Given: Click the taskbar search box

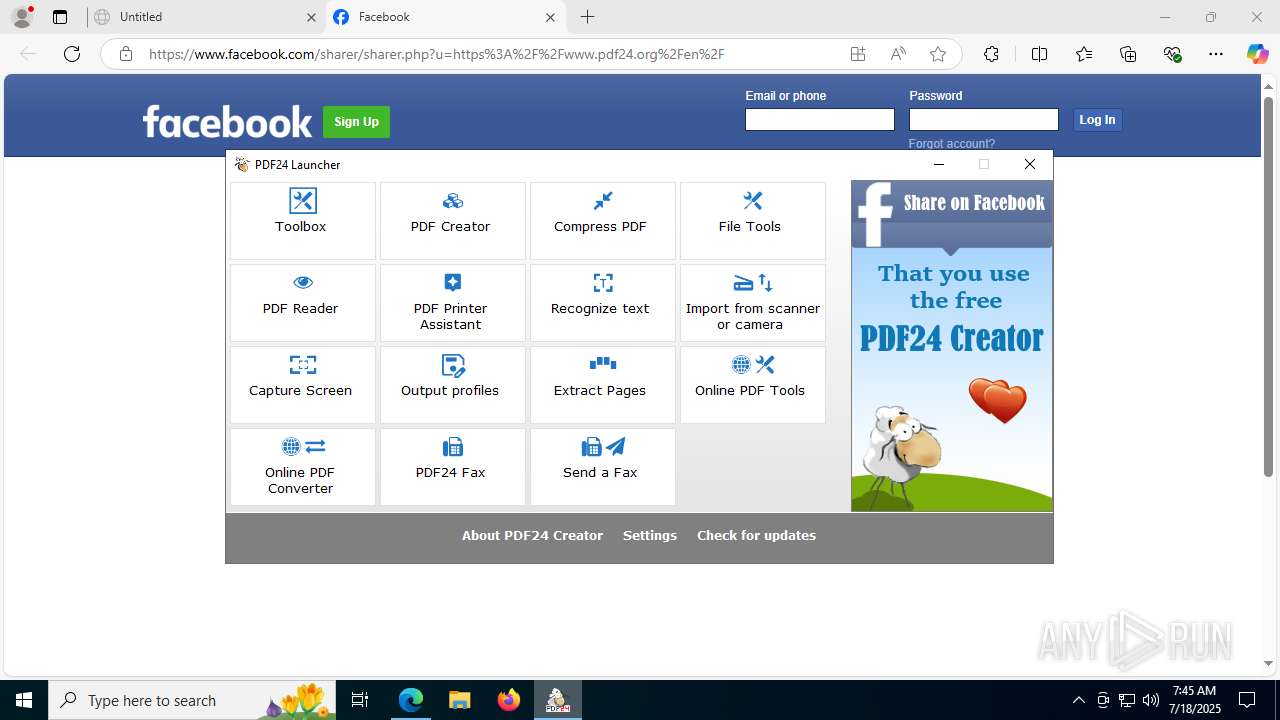Looking at the screenshot, I should (x=192, y=700).
